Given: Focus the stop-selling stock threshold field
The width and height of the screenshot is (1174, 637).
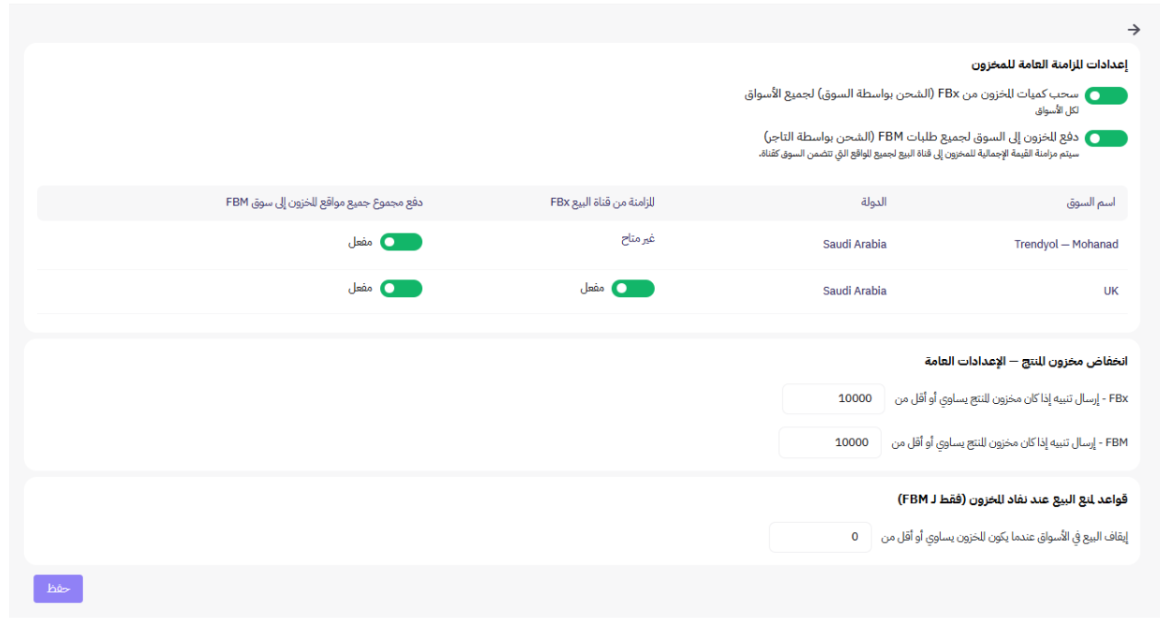Looking at the screenshot, I should 821,537.
